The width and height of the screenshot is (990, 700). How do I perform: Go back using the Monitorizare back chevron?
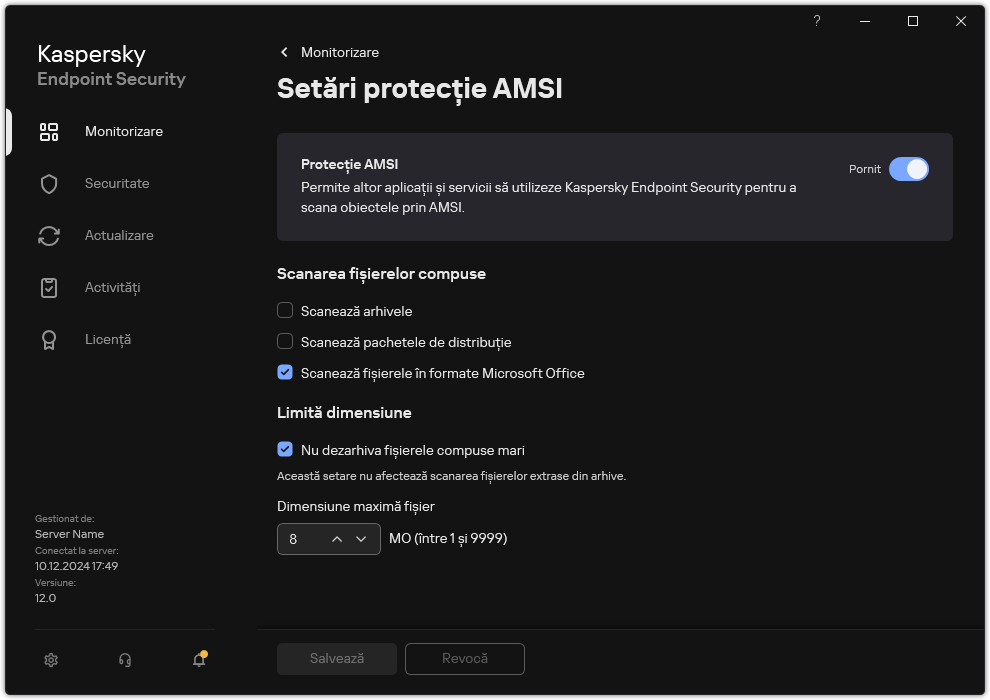(x=285, y=52)
